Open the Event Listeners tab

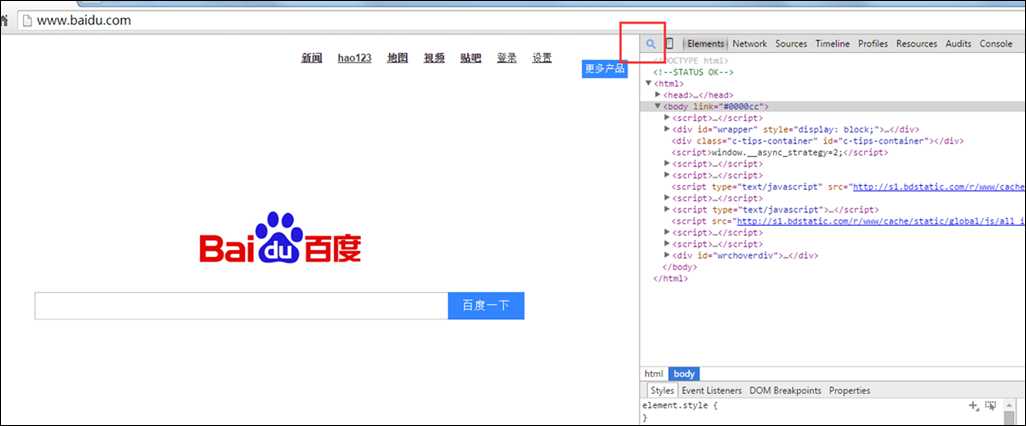711,391
